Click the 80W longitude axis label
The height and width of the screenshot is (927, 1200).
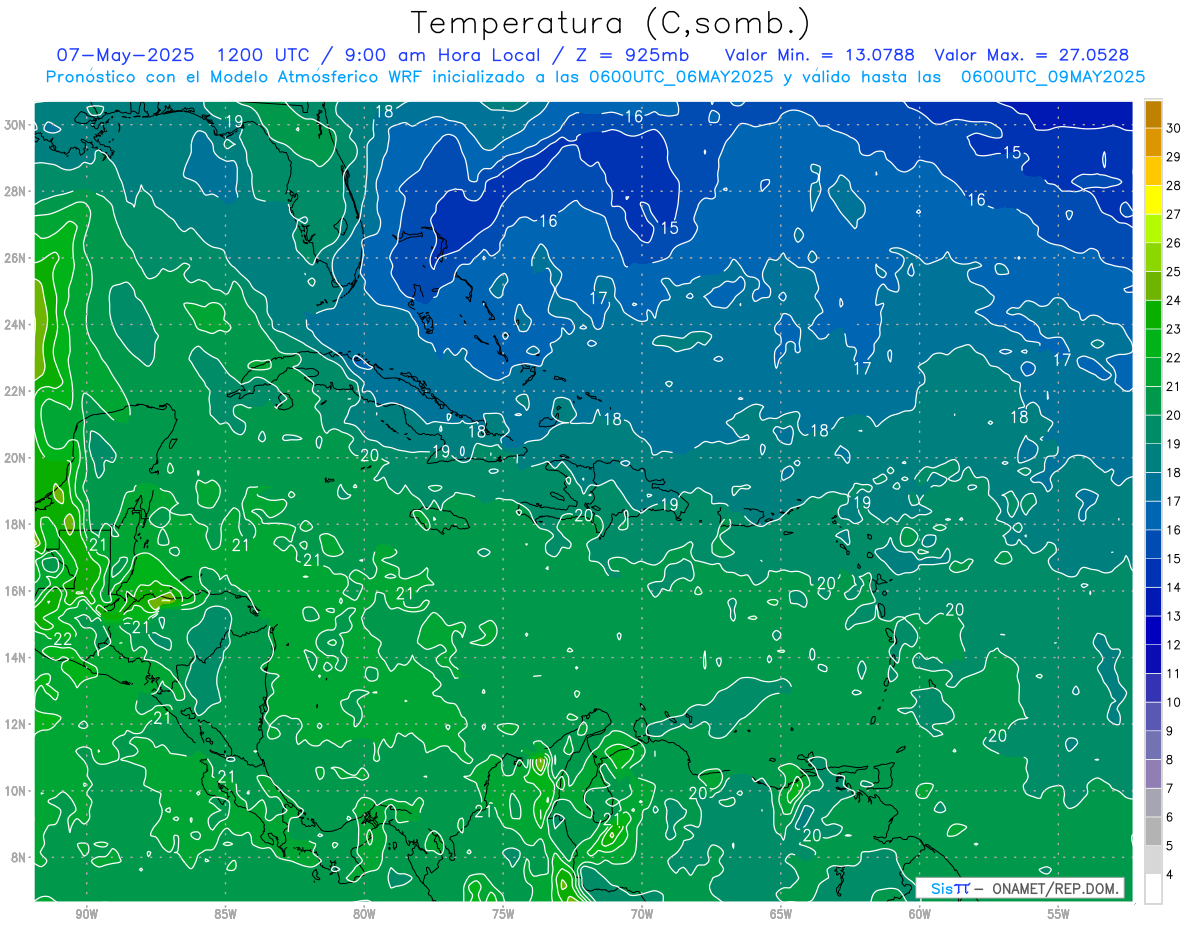364,914
